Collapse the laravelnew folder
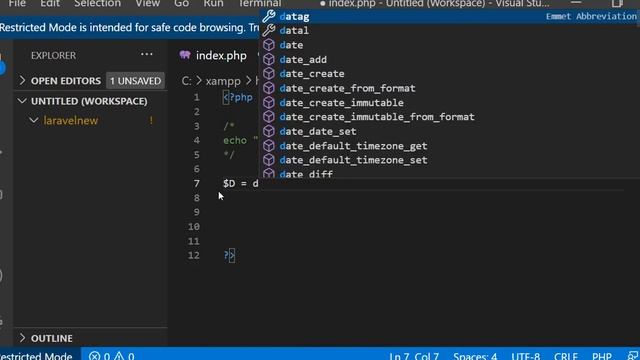Viewport: 640px width, 360px height. tap(34, 120)
